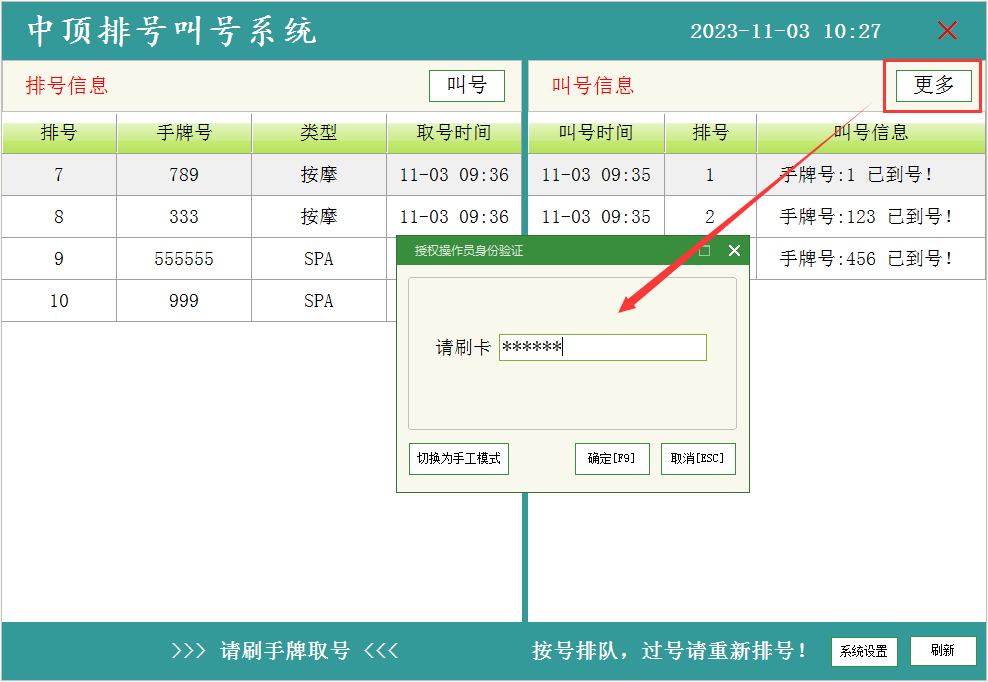988x682 pixels.
Task: Close the 中顶排号叫号系统 main window
Action: click(947, 30)
